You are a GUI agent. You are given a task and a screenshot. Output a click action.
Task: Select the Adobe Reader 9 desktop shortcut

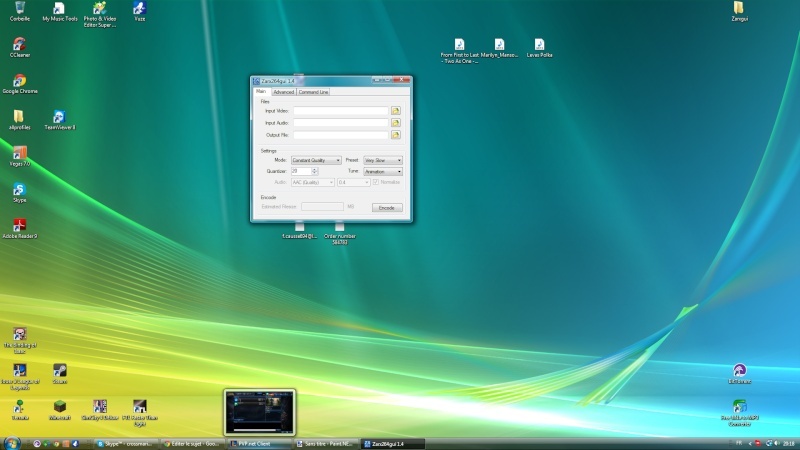20,229
